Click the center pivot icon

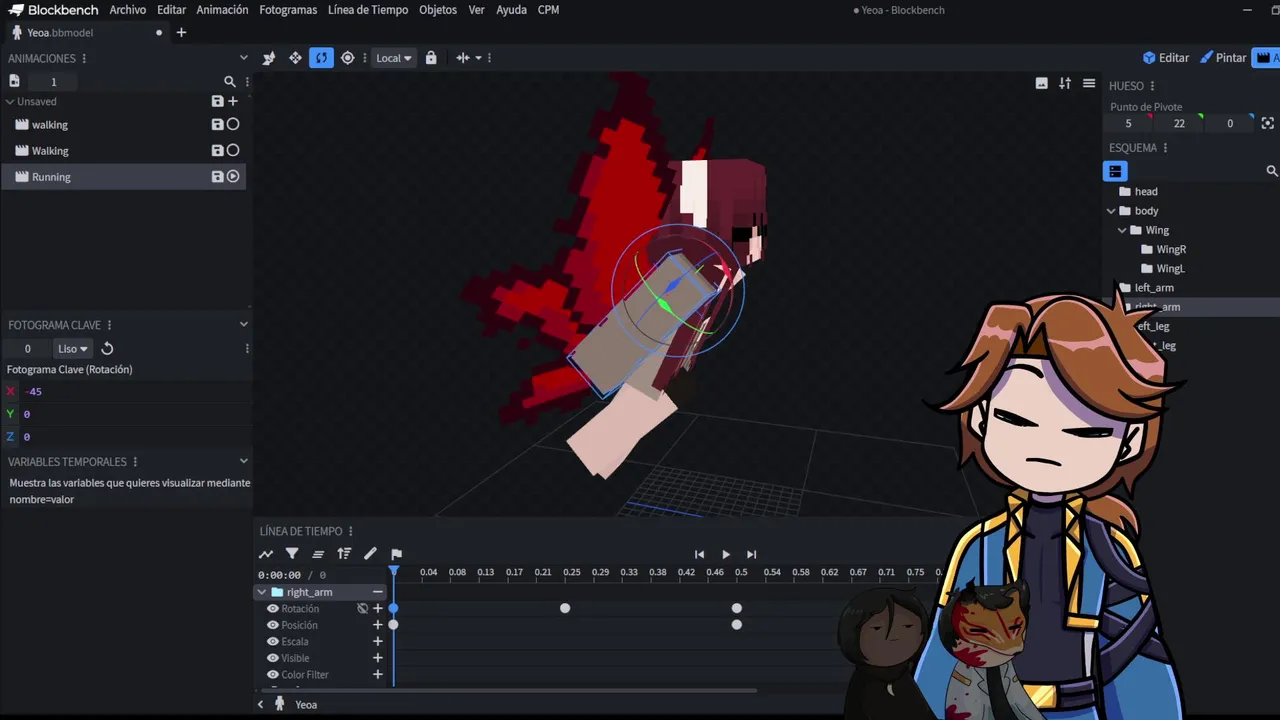(1268, 123)
